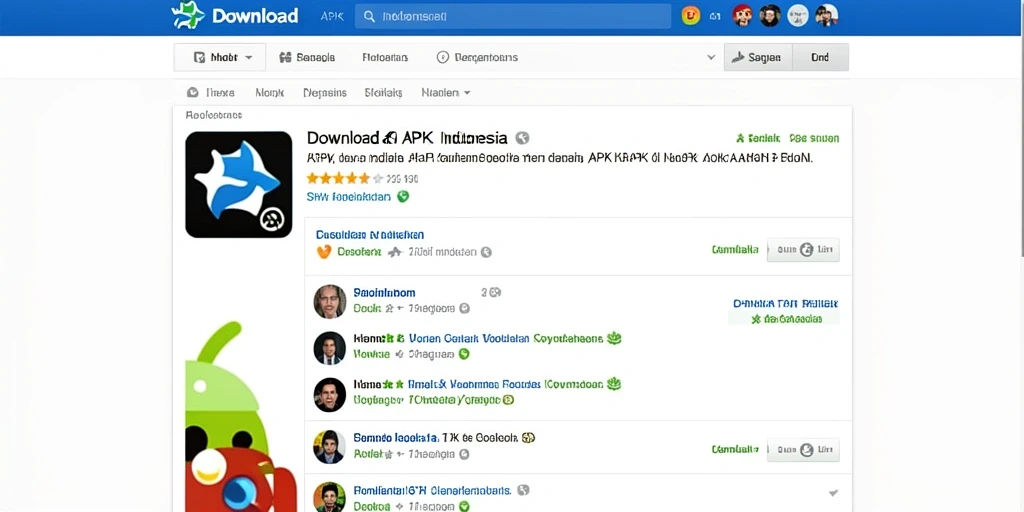Screen dimensions: 1024x512
Task: Click the gray circle icon in Semnde leoekafa row
Action: click(x=464, y=454)
